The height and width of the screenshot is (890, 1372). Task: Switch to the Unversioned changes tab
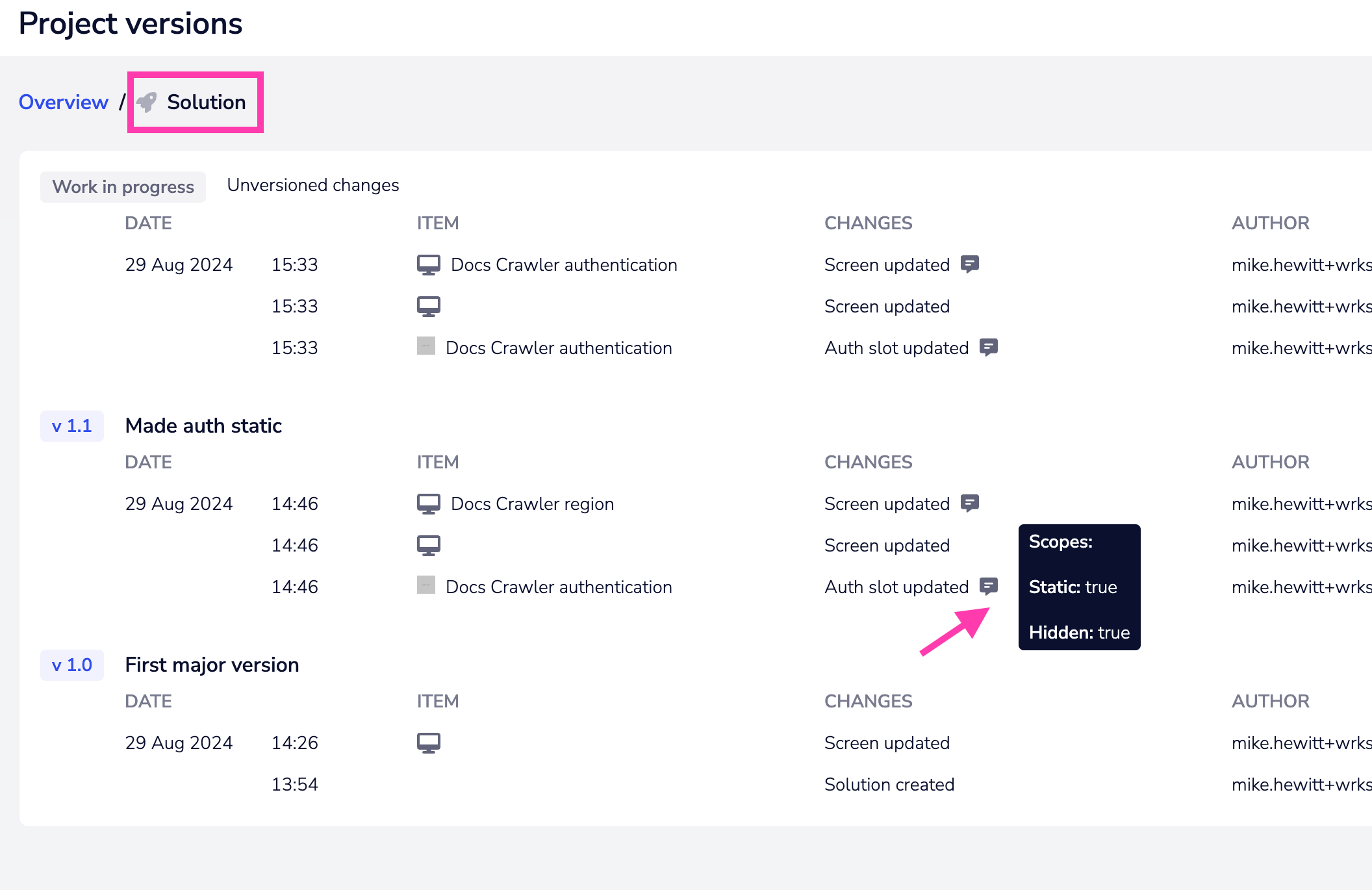(312, 185)
